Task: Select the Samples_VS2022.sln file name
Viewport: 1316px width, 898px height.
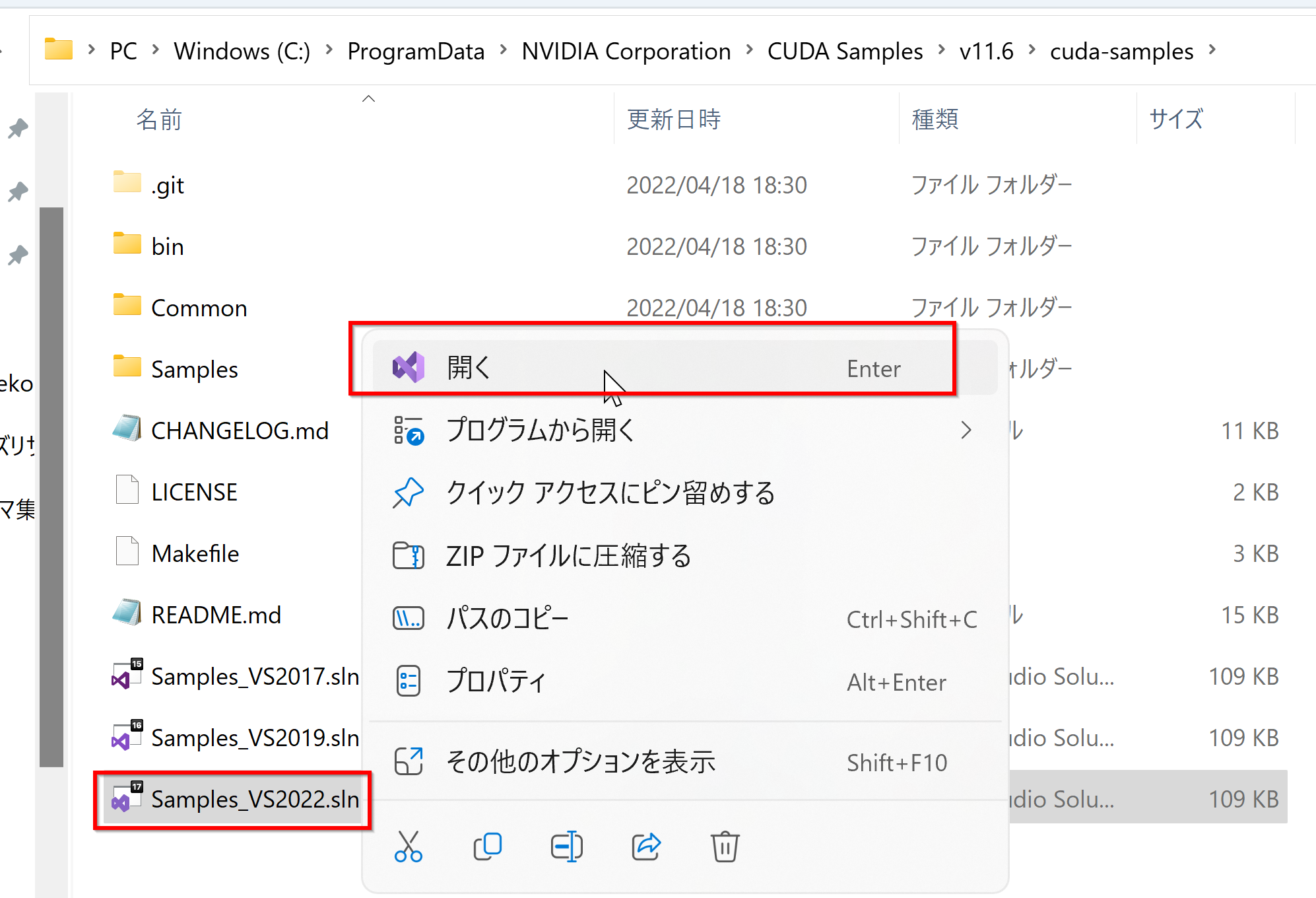Action: click(255, 799)
